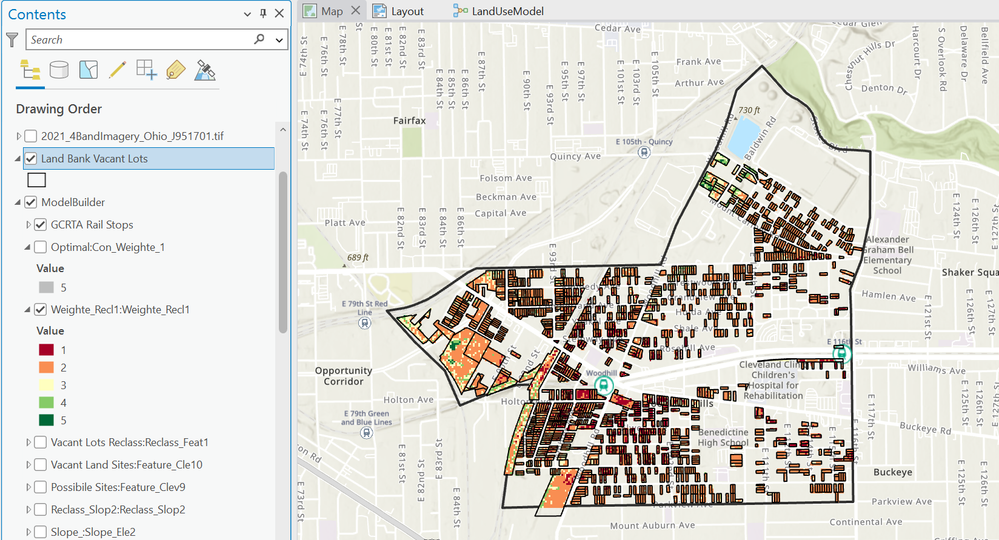The width and height of the screenshot is (999, 540).
Task: Open the search options dropdown arrow
Action: 279,40
